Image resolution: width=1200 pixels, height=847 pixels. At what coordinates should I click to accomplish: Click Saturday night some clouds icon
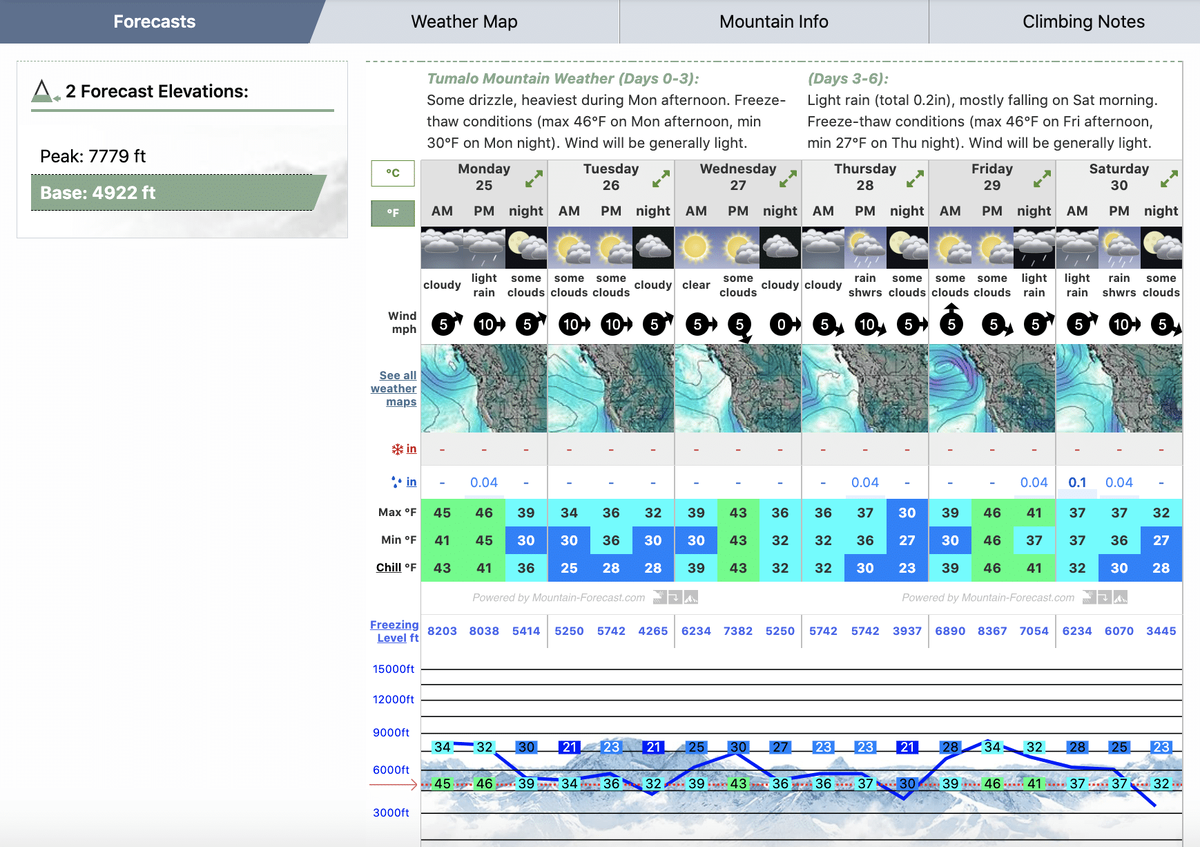tap(1161, 247)
